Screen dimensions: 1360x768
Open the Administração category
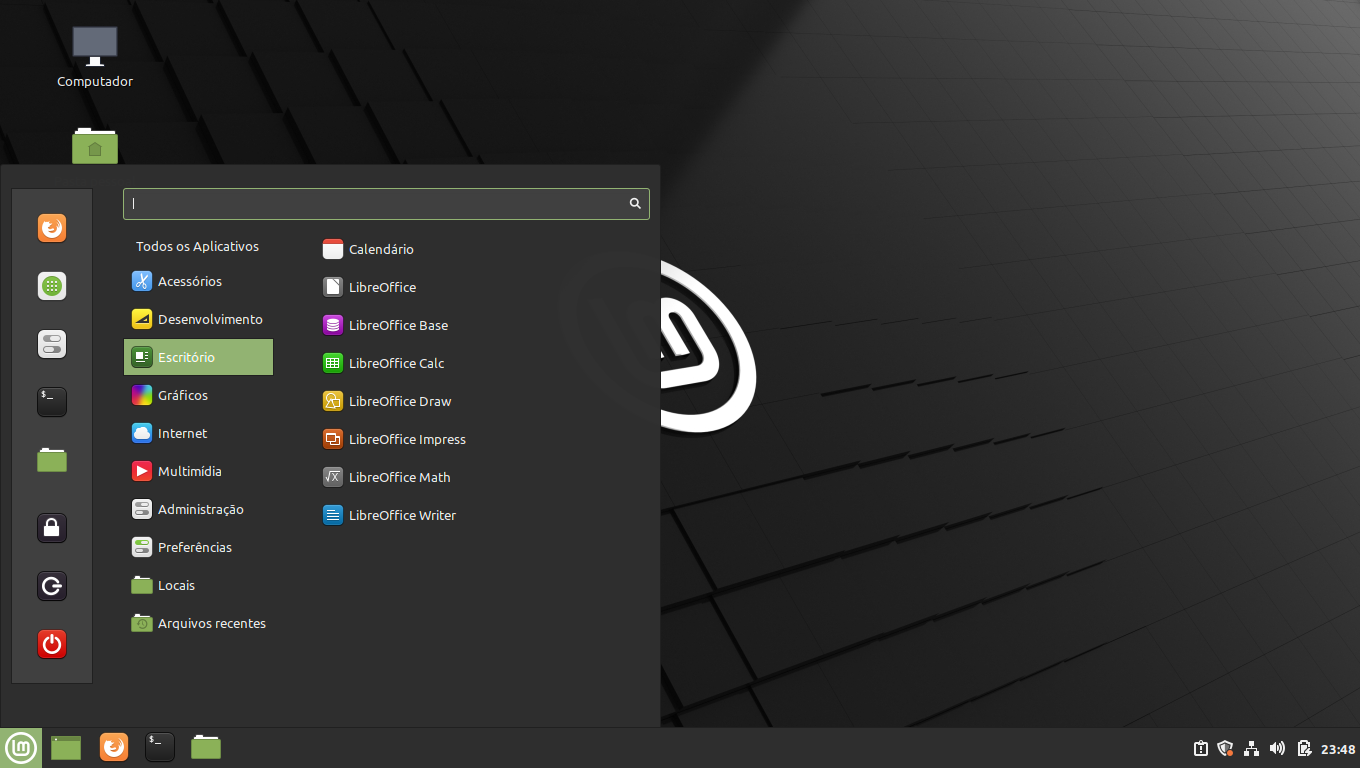pyautogui.click(x=198, y=510)
